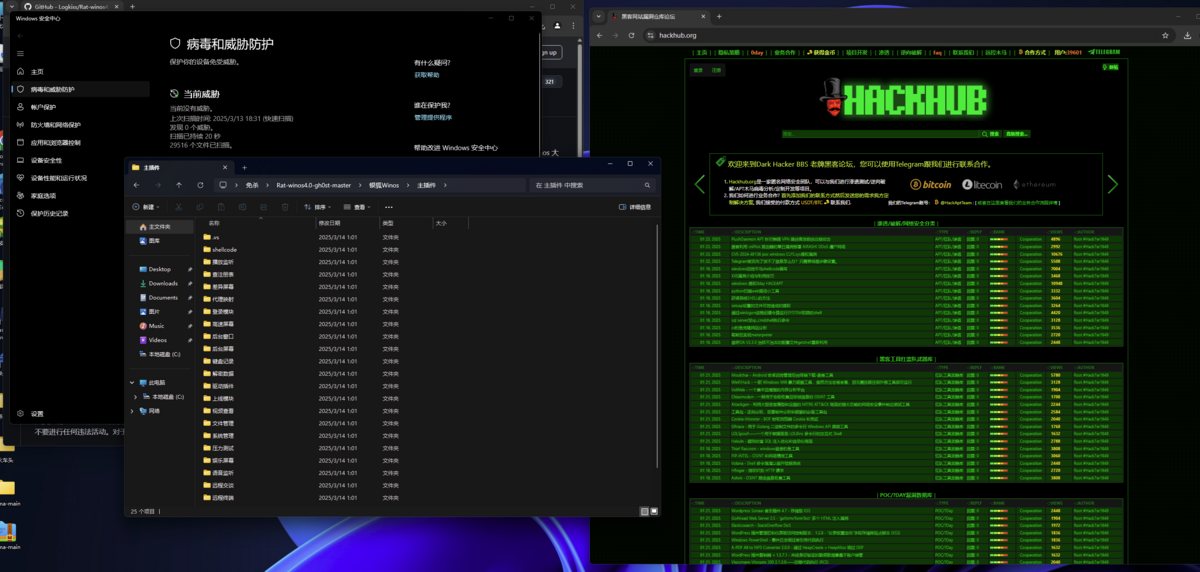This screenshot has height=572, width=1200.
Task: Click the Cut scissors icon in Explorer toolbar
Action: pyautogui.click(x=179, y=207)
